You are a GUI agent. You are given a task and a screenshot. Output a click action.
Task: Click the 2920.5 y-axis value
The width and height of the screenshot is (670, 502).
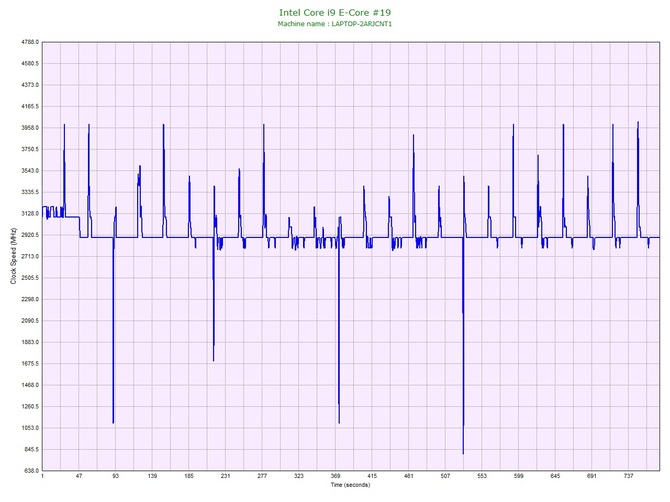click(x=30, y=235)
